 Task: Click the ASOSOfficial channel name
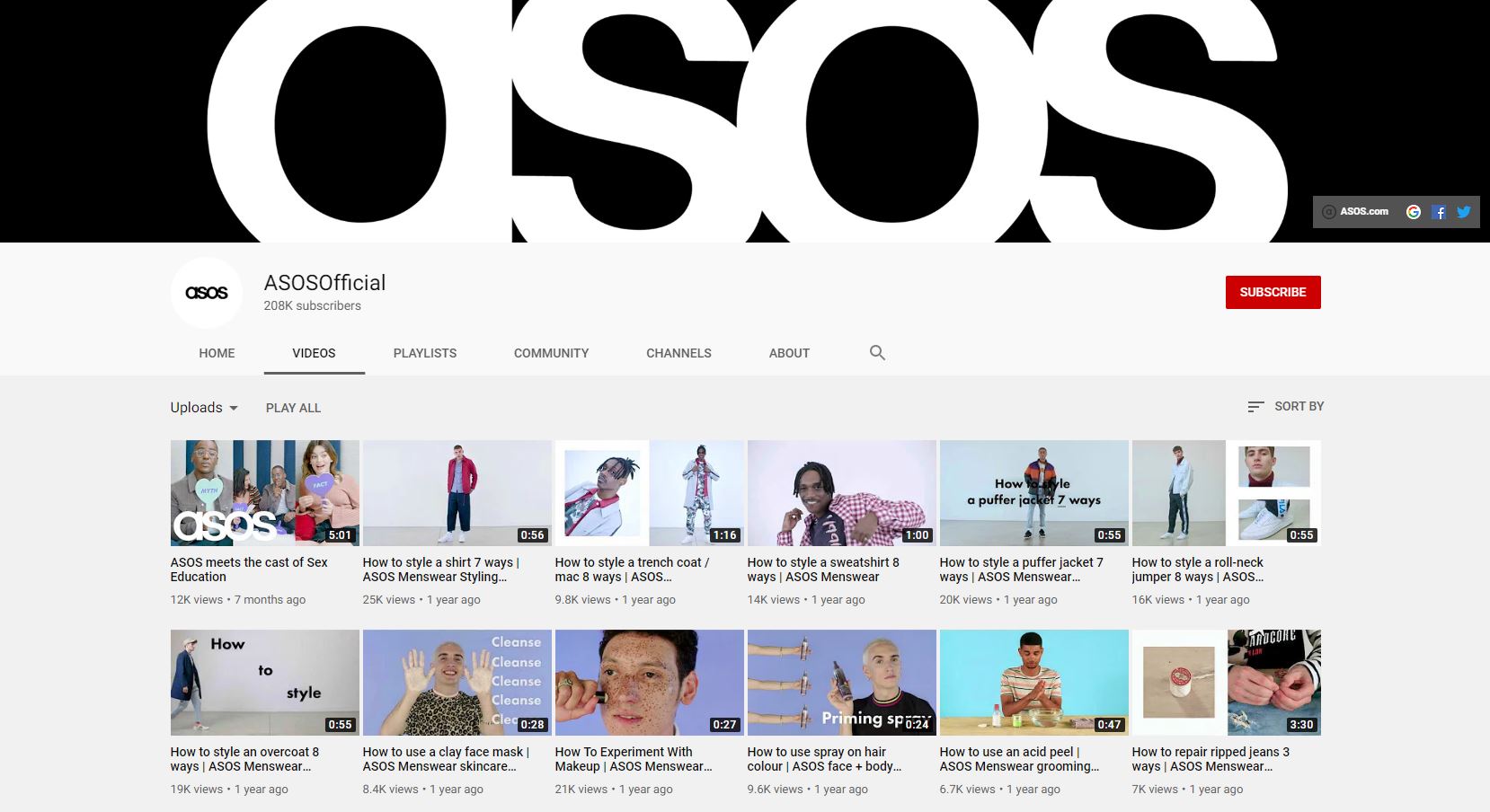point(324,283)
